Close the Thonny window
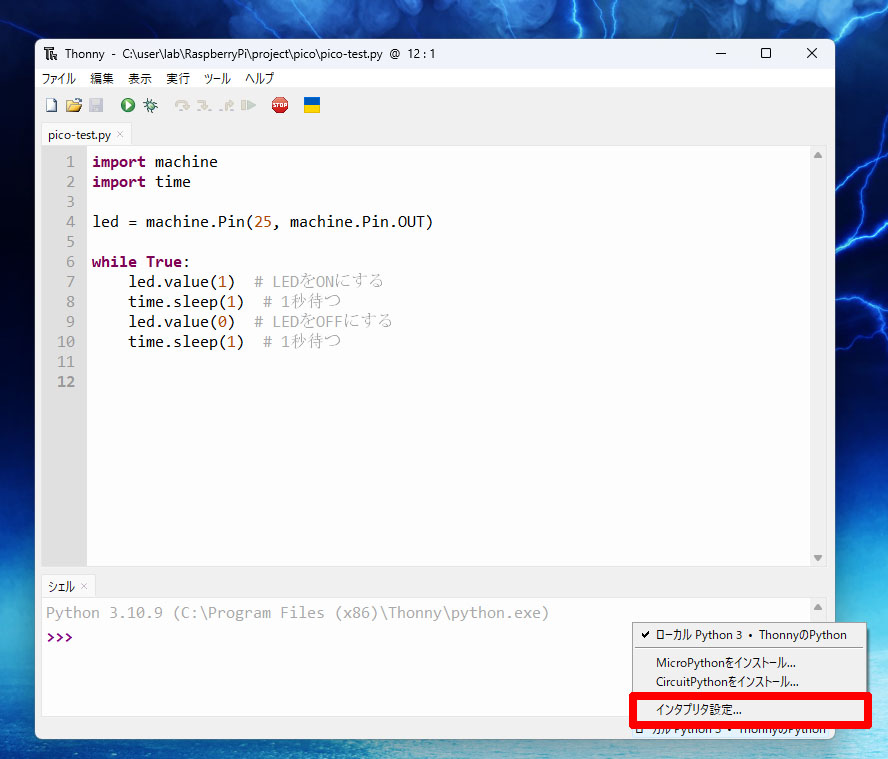This screenshot has width=888, height=759. (812, 53)
